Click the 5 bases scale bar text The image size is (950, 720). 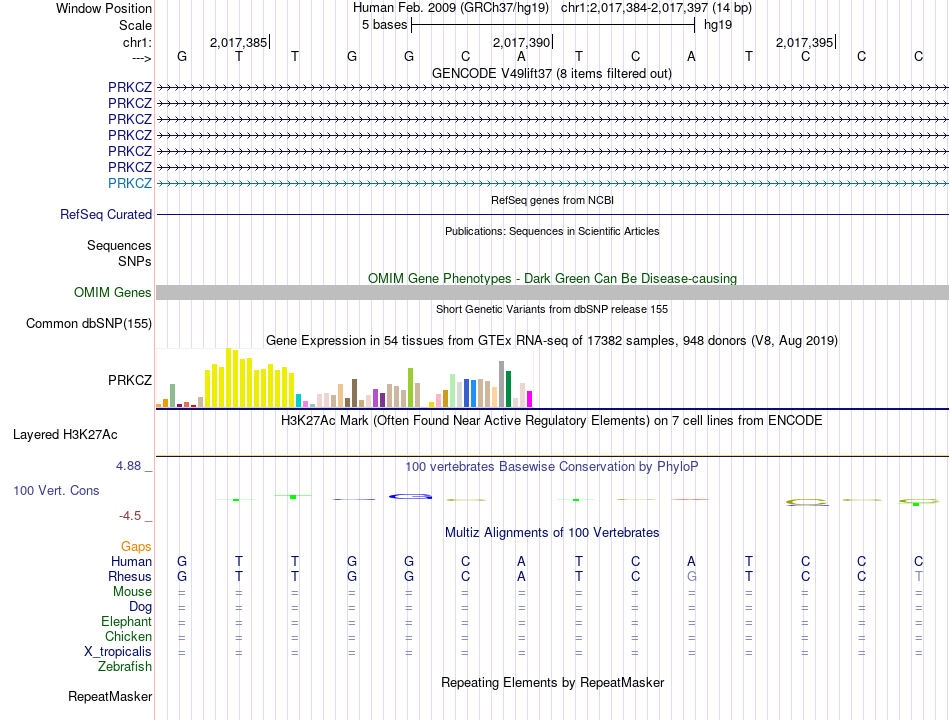coord(385,25)
